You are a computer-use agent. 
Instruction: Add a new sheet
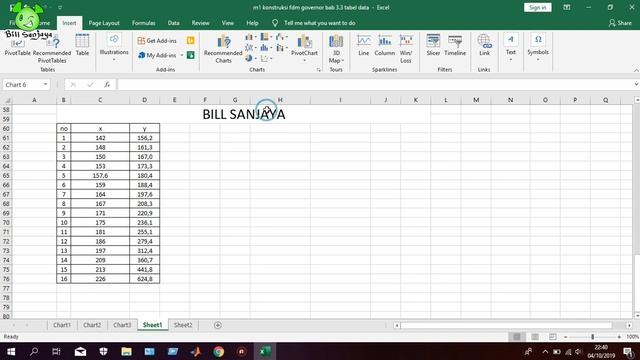pyautogui.click(x=218, y=325)
